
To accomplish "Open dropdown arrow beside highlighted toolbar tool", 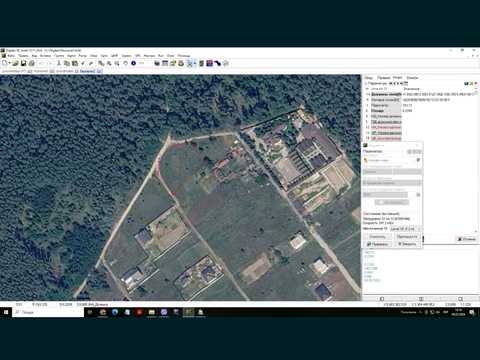I will [x=195, y=63].
